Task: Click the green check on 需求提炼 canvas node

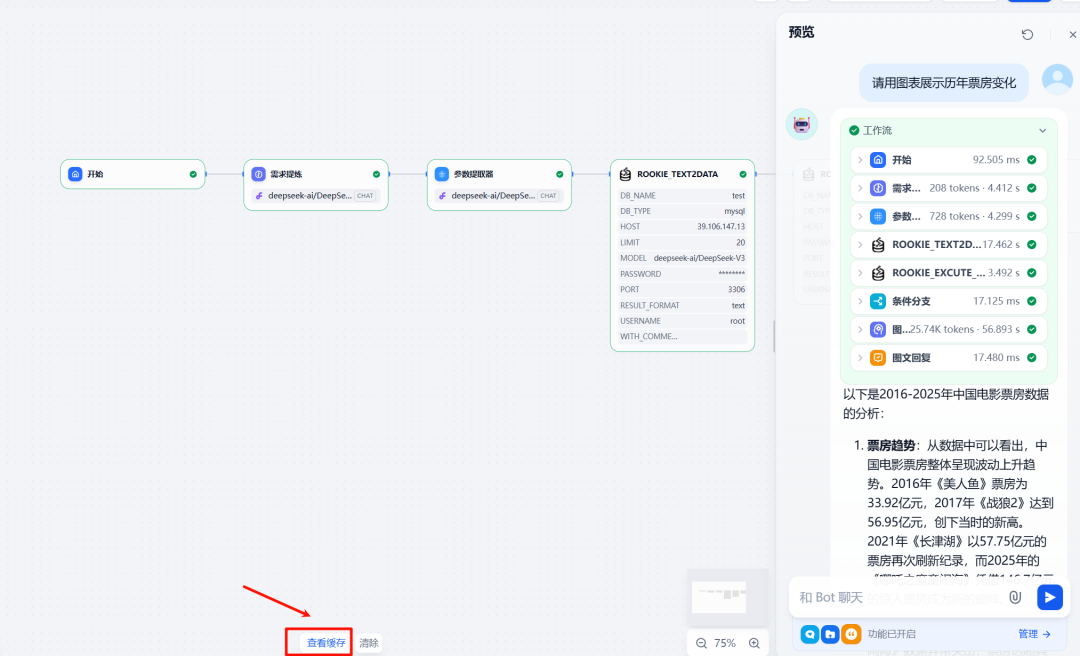Action: click(x=376, y=174)
